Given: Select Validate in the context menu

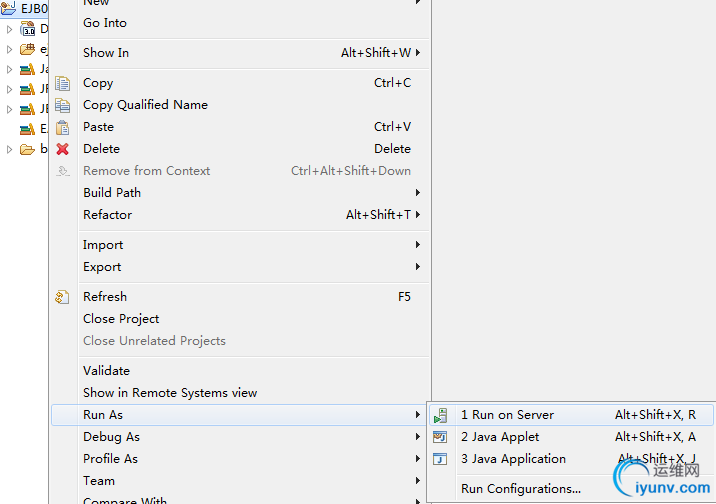Looking at the screenshot, I should click(106, 371).
